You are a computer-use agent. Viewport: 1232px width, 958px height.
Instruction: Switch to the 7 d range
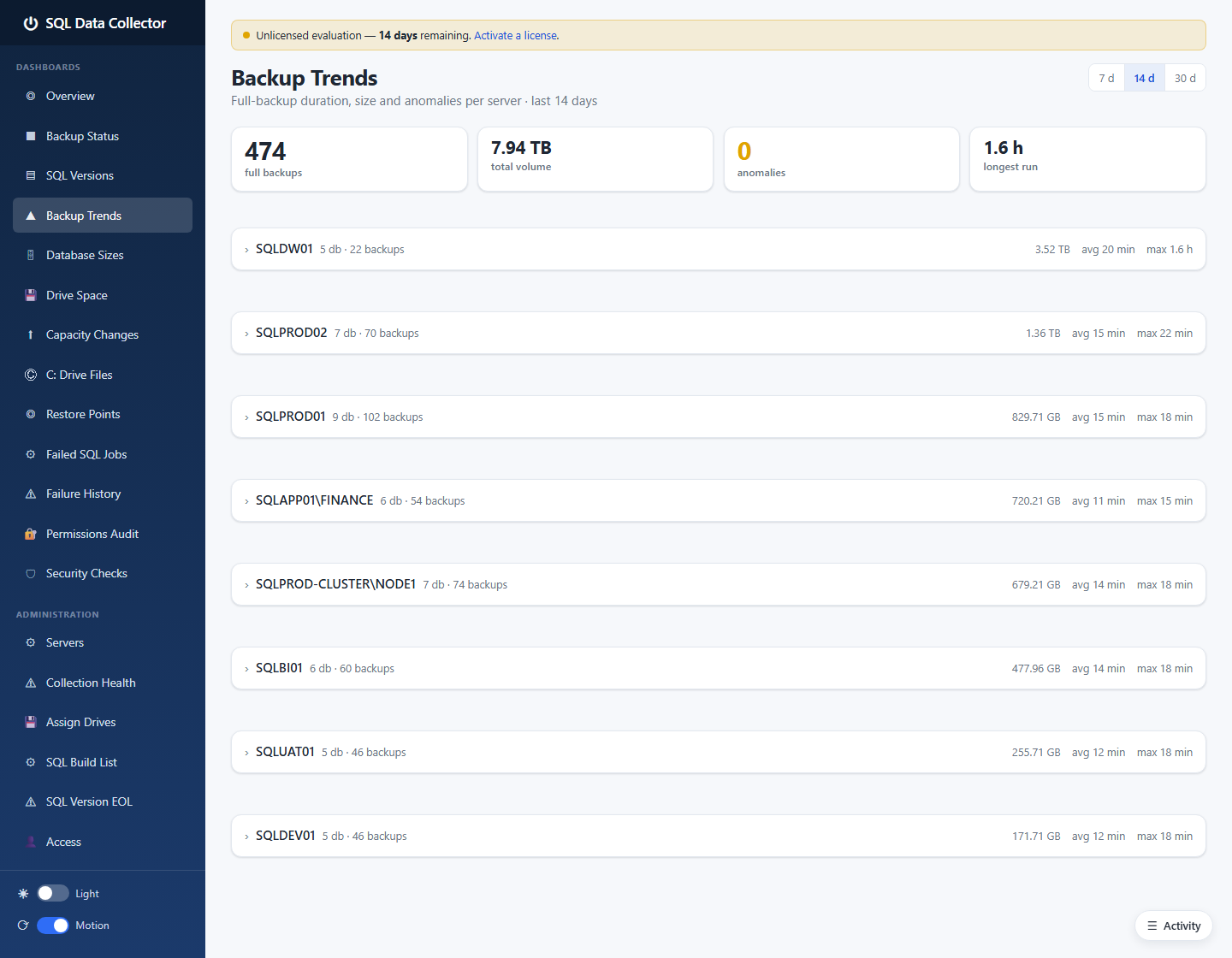click(x=1106, y=78)
